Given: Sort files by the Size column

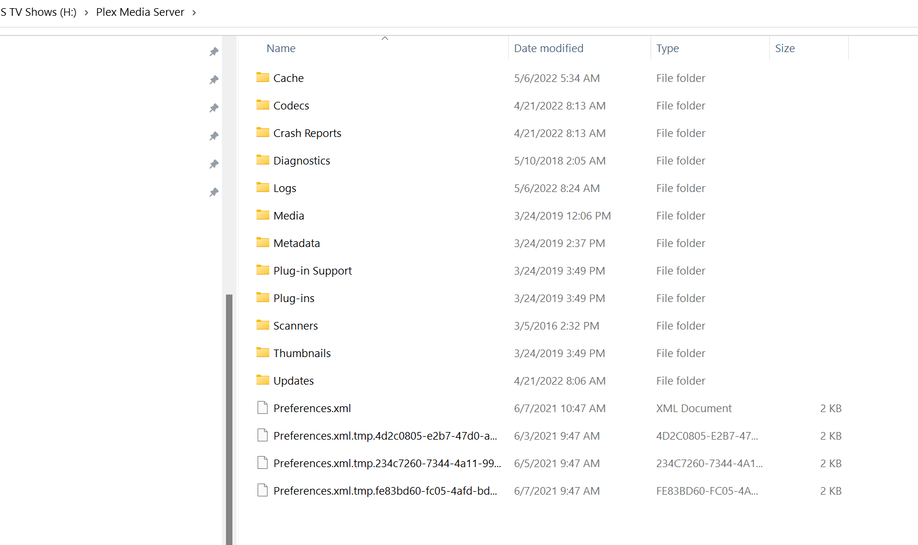Looking at the screenshot, I should 785,49.
